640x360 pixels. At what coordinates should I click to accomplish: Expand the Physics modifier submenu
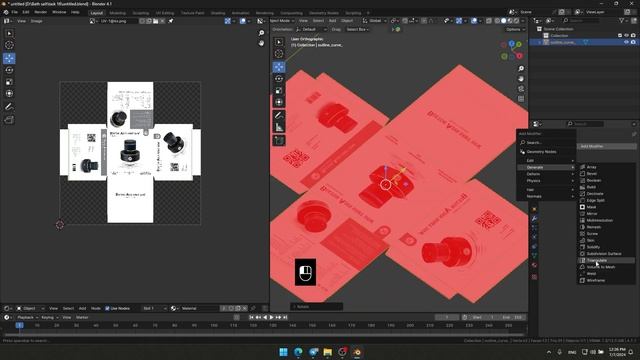546,180
